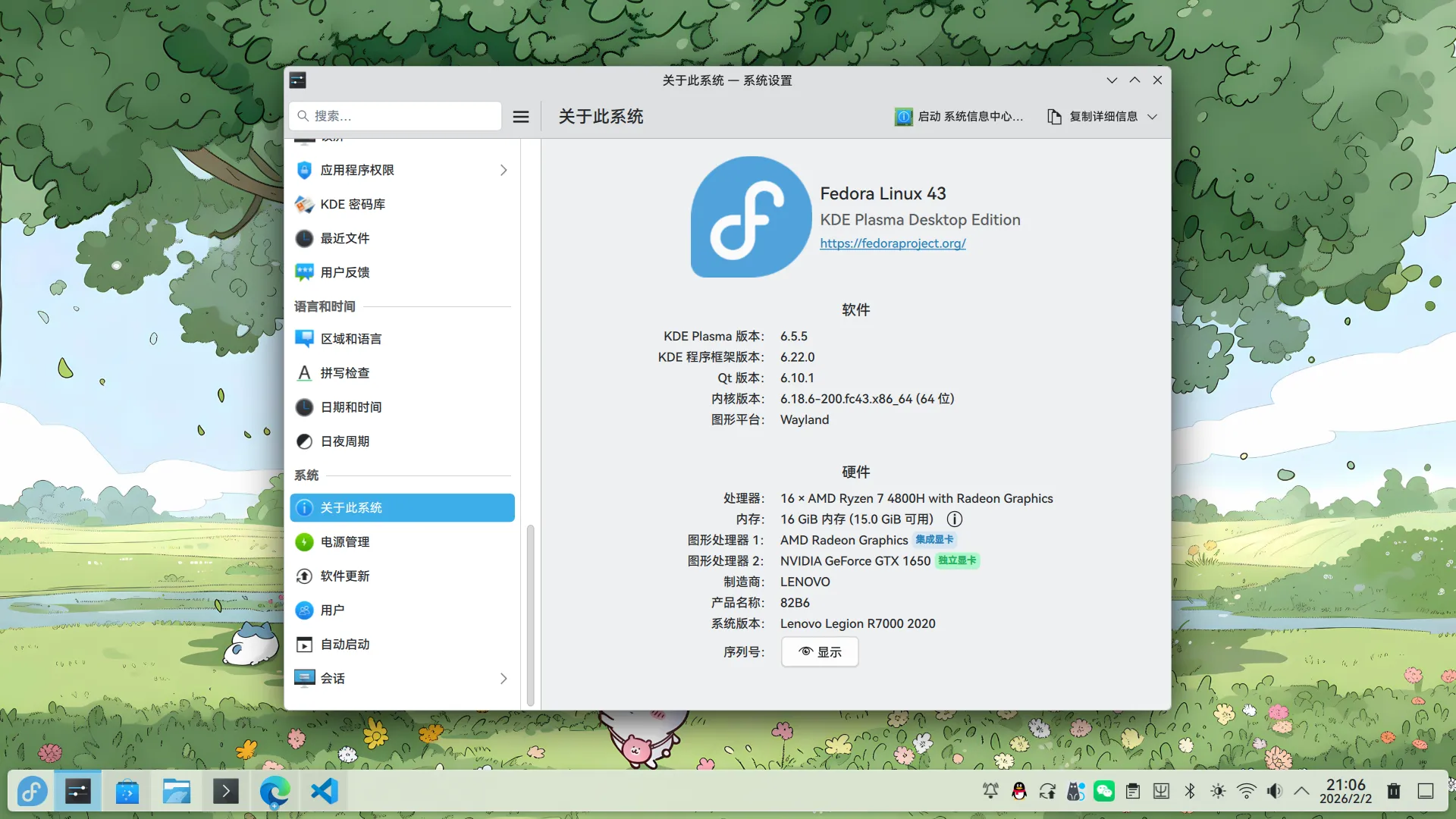Expand hidden system tray icons

(1301, 791)
